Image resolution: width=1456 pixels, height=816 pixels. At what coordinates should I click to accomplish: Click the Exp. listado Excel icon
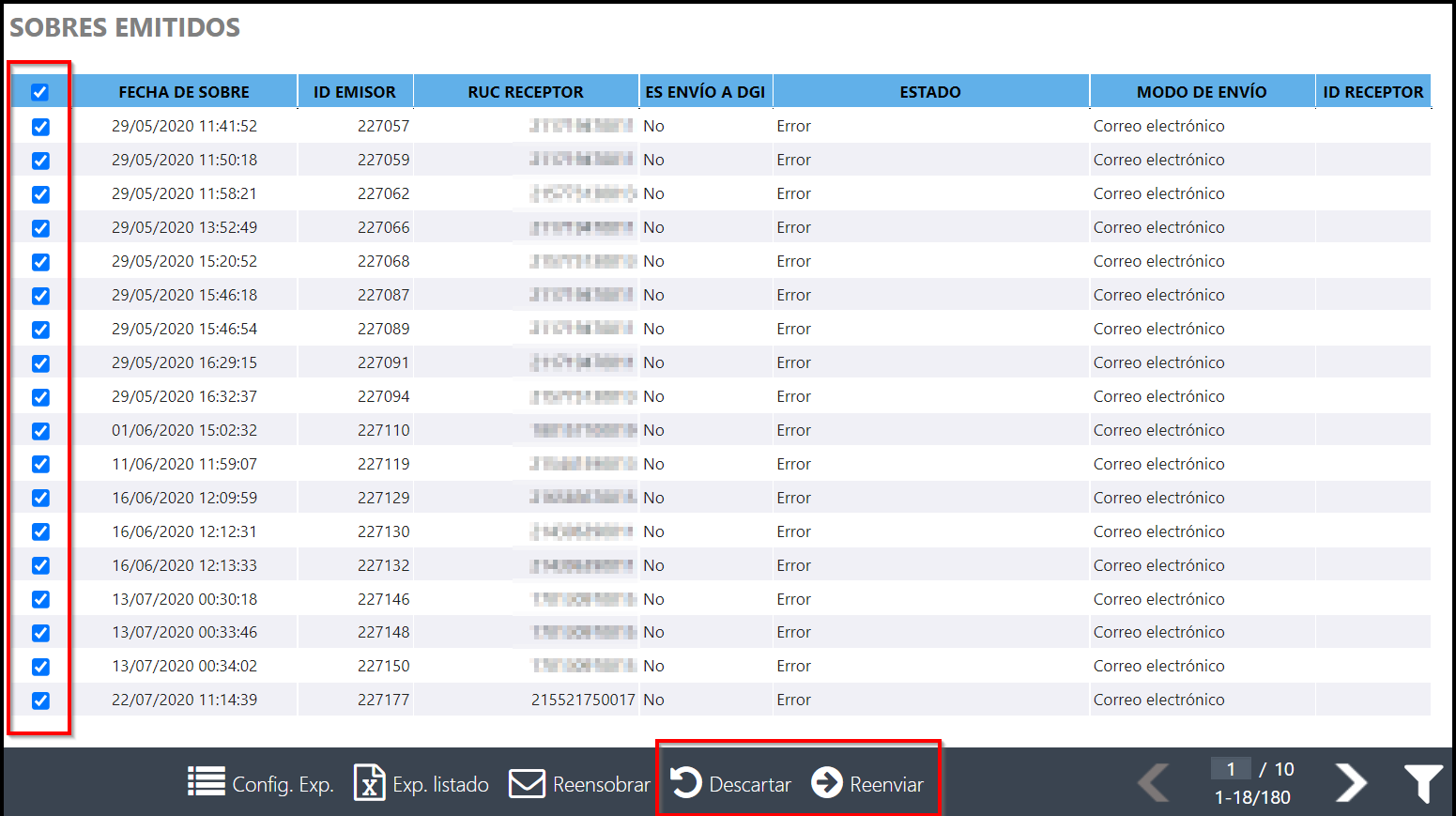pos(369,782)
